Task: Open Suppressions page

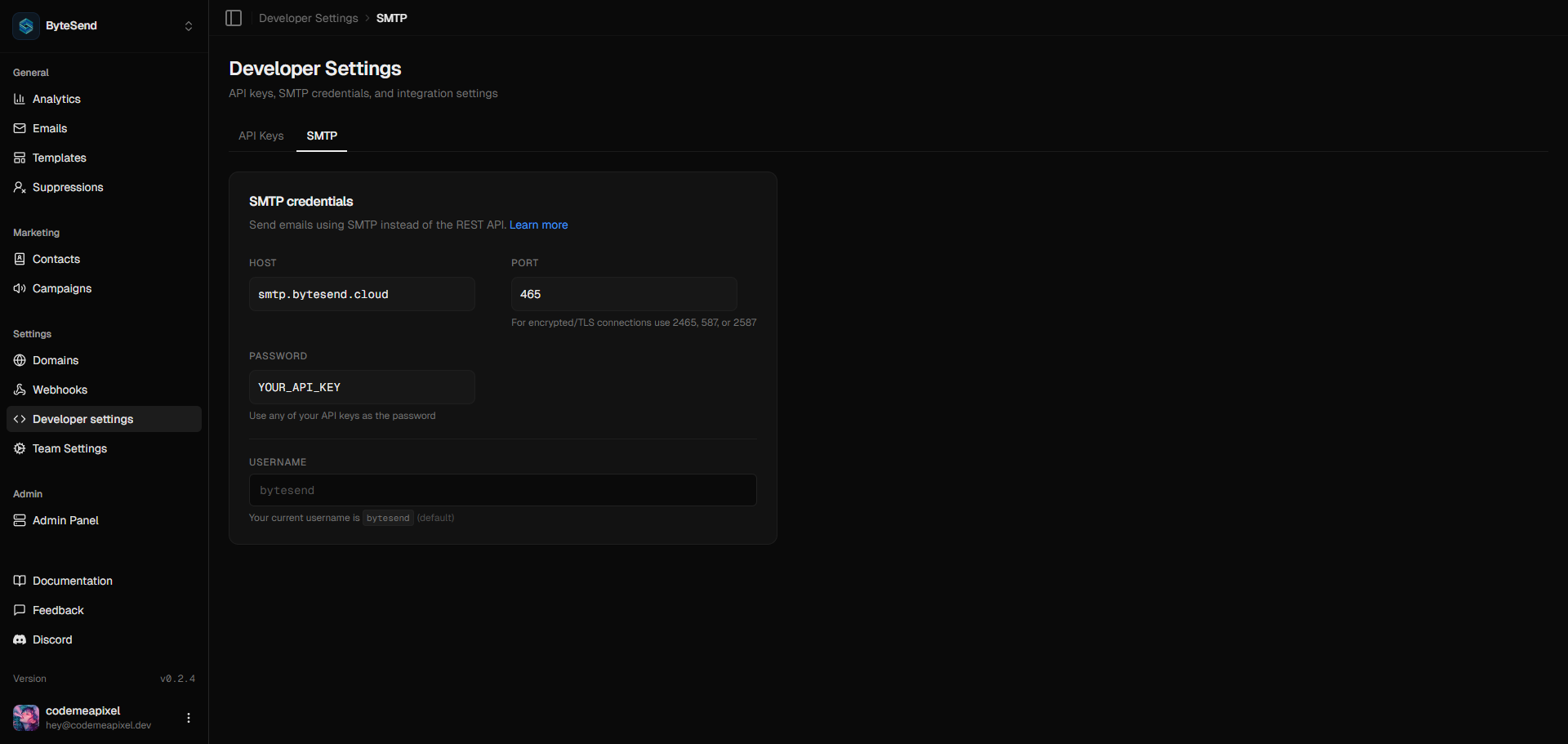Action: pos(104,187)
